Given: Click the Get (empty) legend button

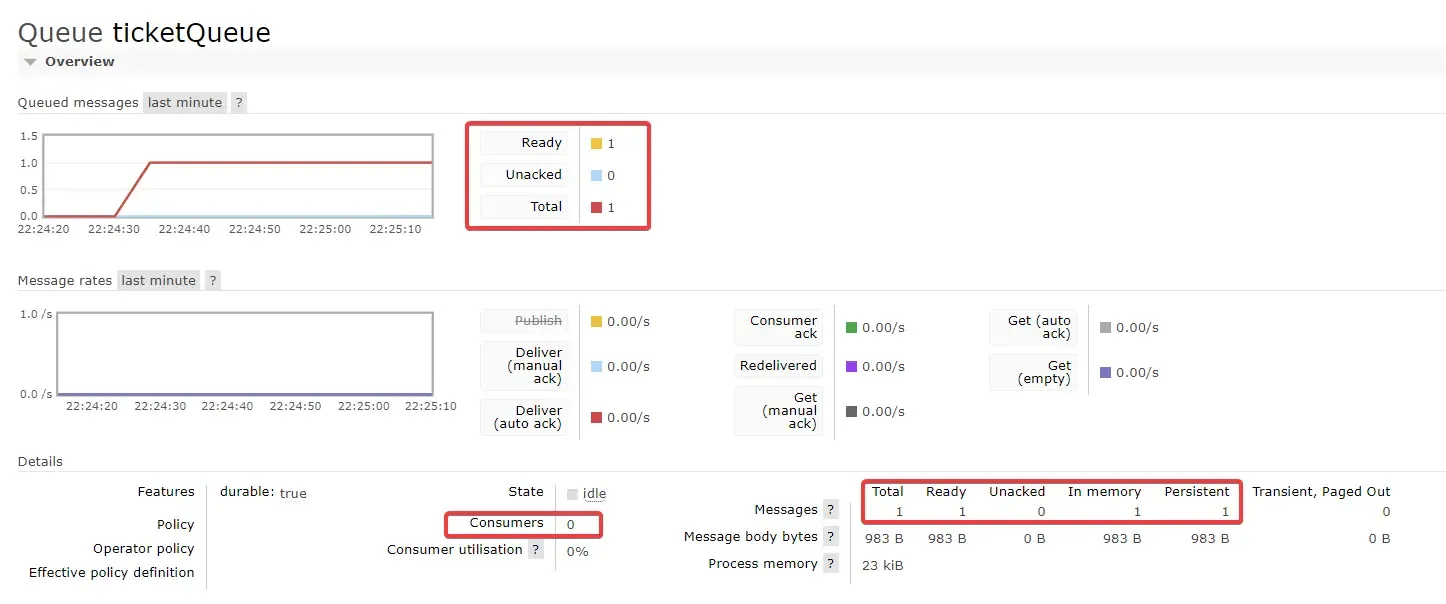Looking at the screenshot, I should point(1035,372).
